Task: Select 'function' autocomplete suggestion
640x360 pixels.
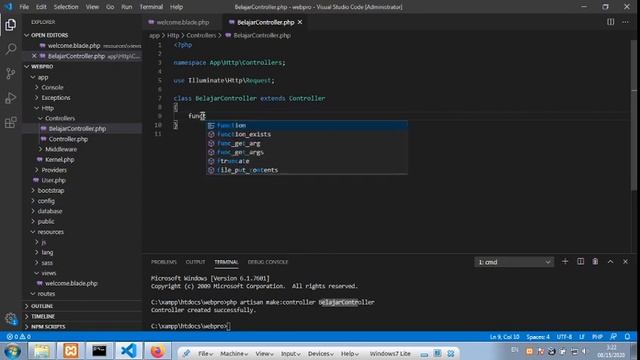Action: tap(307, 125)
